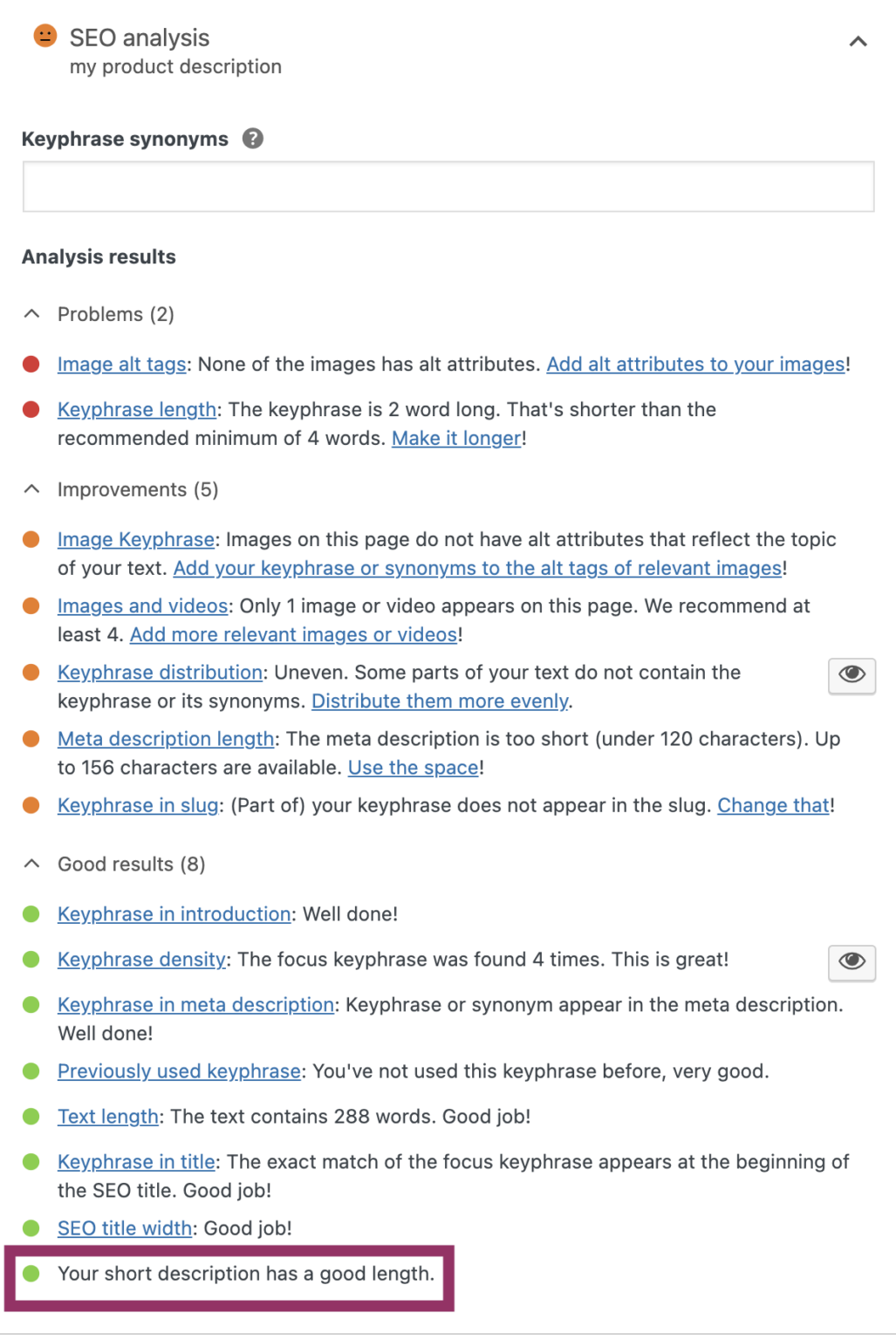
Task: Collapse the SEO analysis panel
Action: [x=857, y=41]
